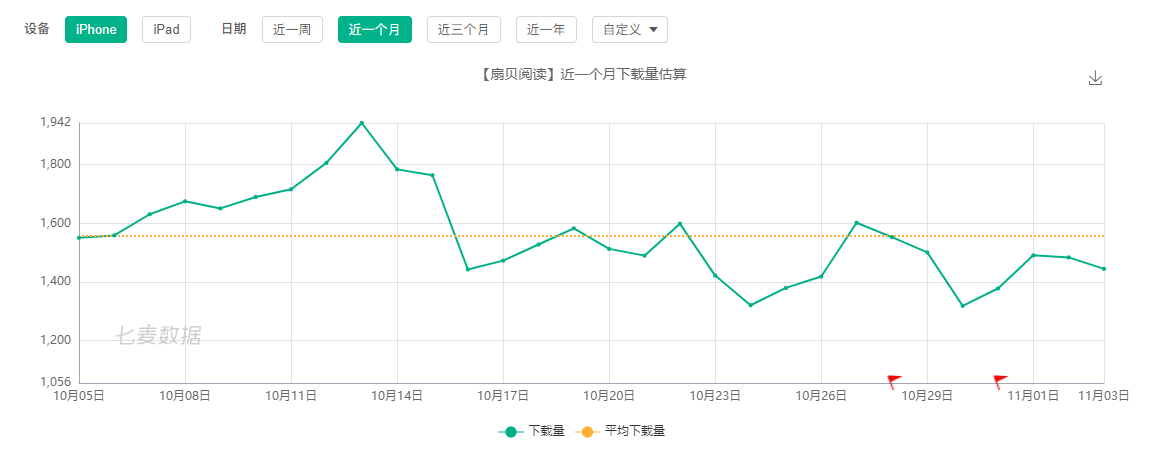The width and height of the screenshot is (1163, 455).
Task: Hide the 下载量 series via legend text
Action: pos(546,432)
